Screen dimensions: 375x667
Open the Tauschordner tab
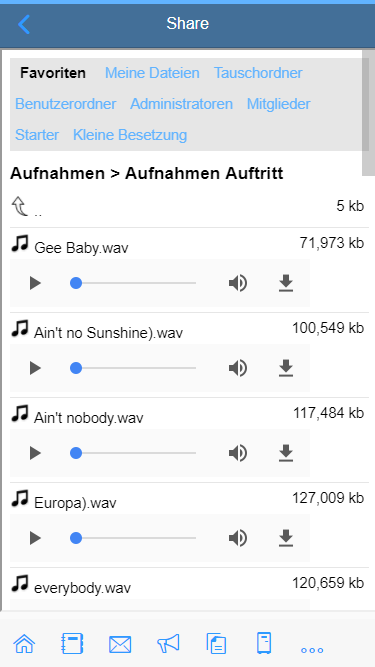(258, 73)
